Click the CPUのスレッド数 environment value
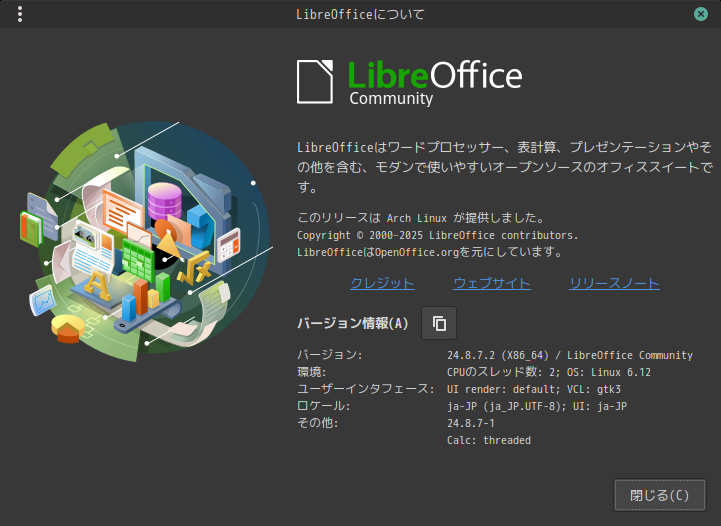This screenshot has height=526, width=721. (x=549, y=372)
